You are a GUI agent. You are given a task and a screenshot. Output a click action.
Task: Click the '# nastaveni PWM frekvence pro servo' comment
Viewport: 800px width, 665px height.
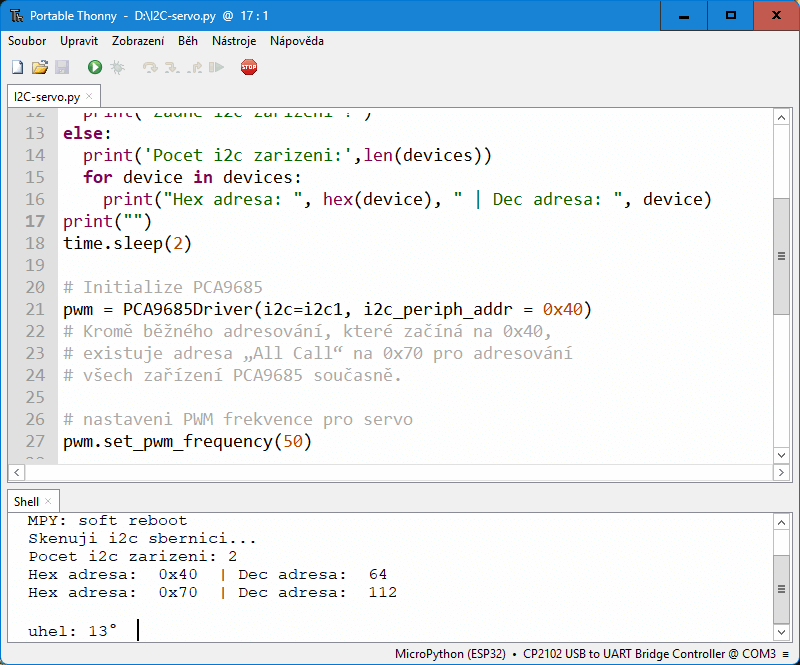click(238, 420)
